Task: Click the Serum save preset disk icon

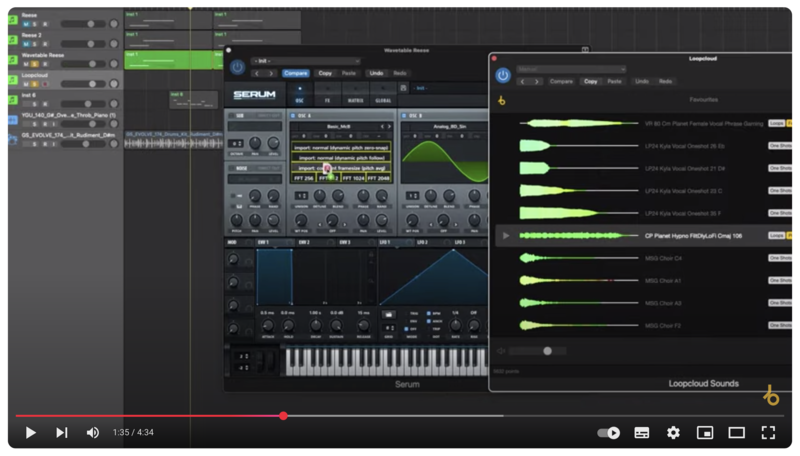Action: [403, 88]
